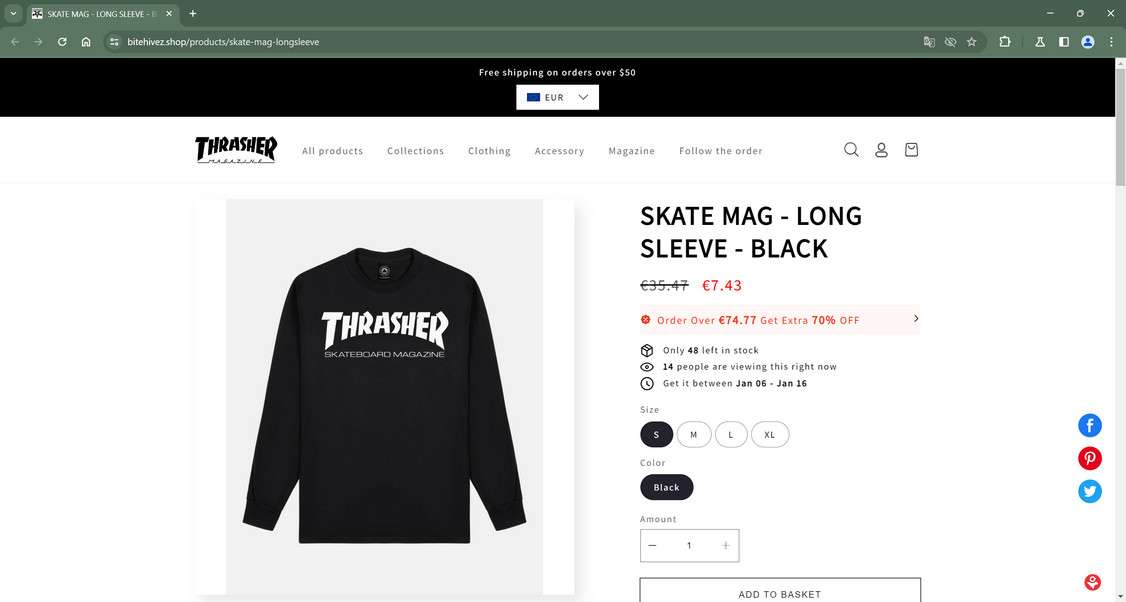
Task: Open the browser tab list dropdown
Action: 13,14
